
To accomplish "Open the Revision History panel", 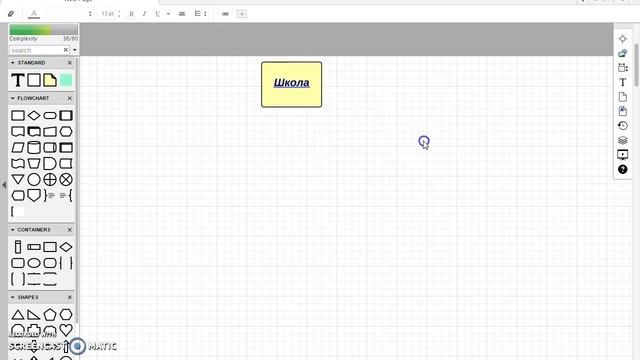I will tap(622, 126).
